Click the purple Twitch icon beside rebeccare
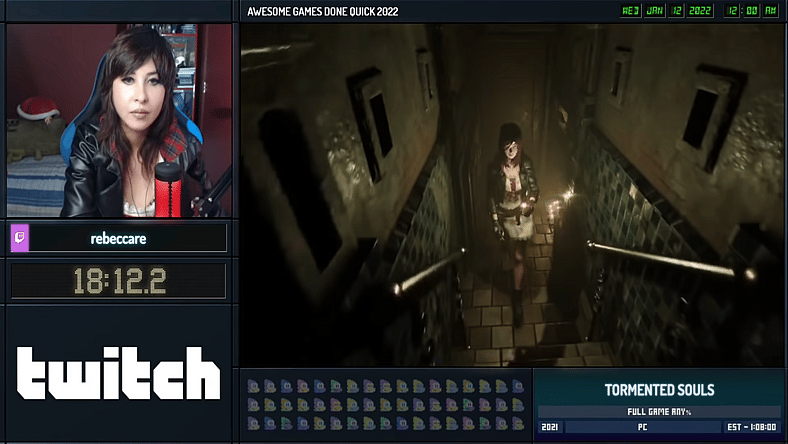788x444 pixels. pyautogui.click(x=20, y=238)
